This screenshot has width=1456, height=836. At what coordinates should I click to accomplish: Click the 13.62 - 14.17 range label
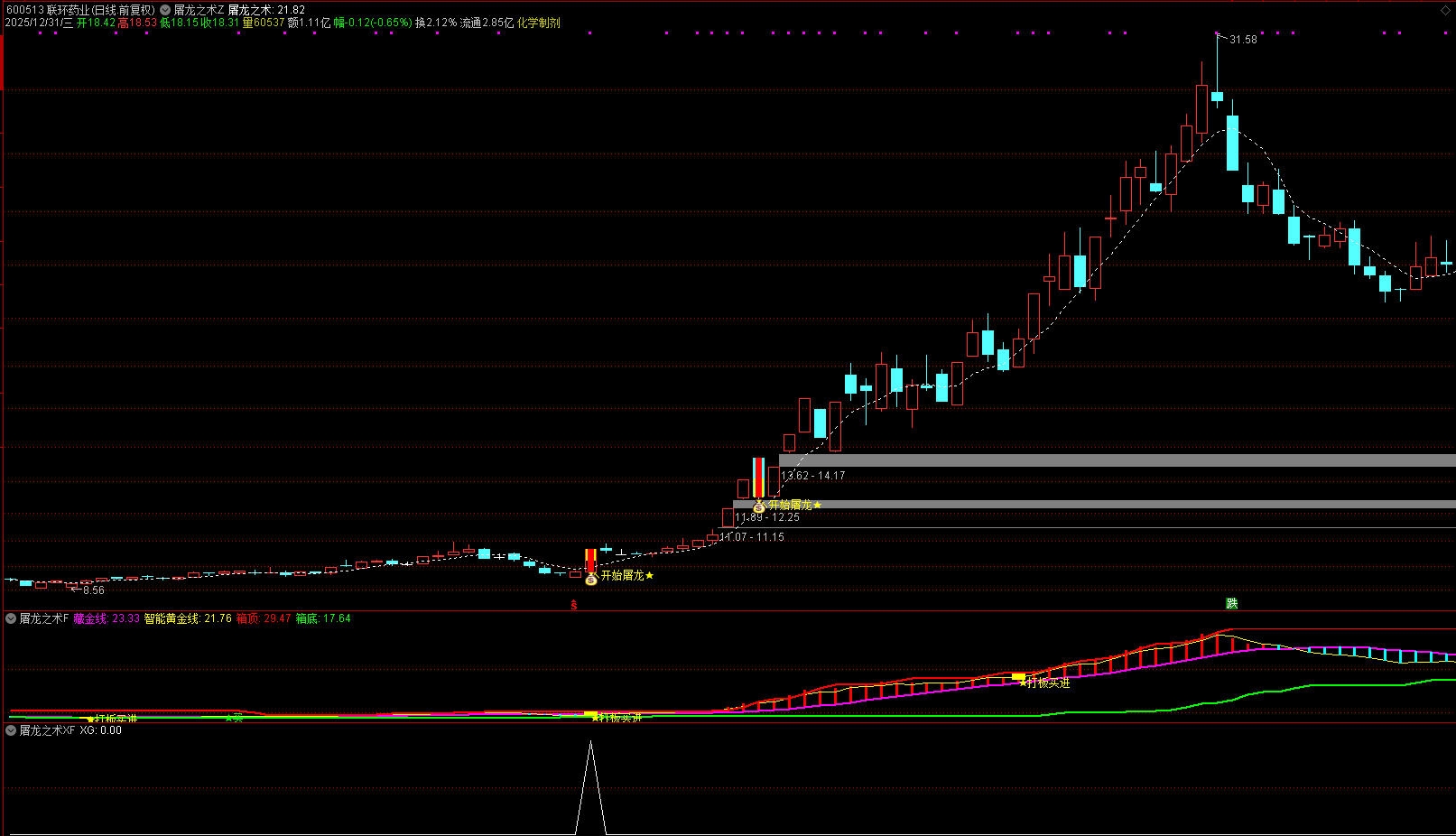(813, 476)
